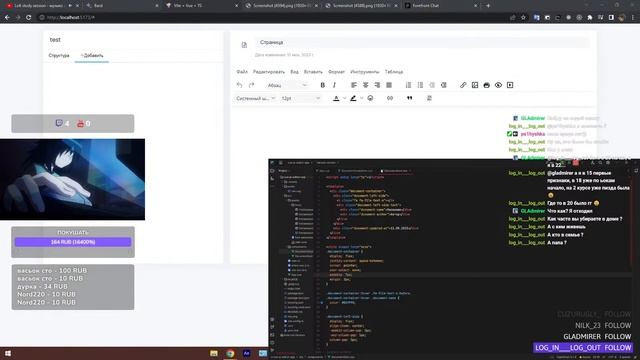
Task: Insert a hyperlink via link icon
Action: [x=463, y=85]
